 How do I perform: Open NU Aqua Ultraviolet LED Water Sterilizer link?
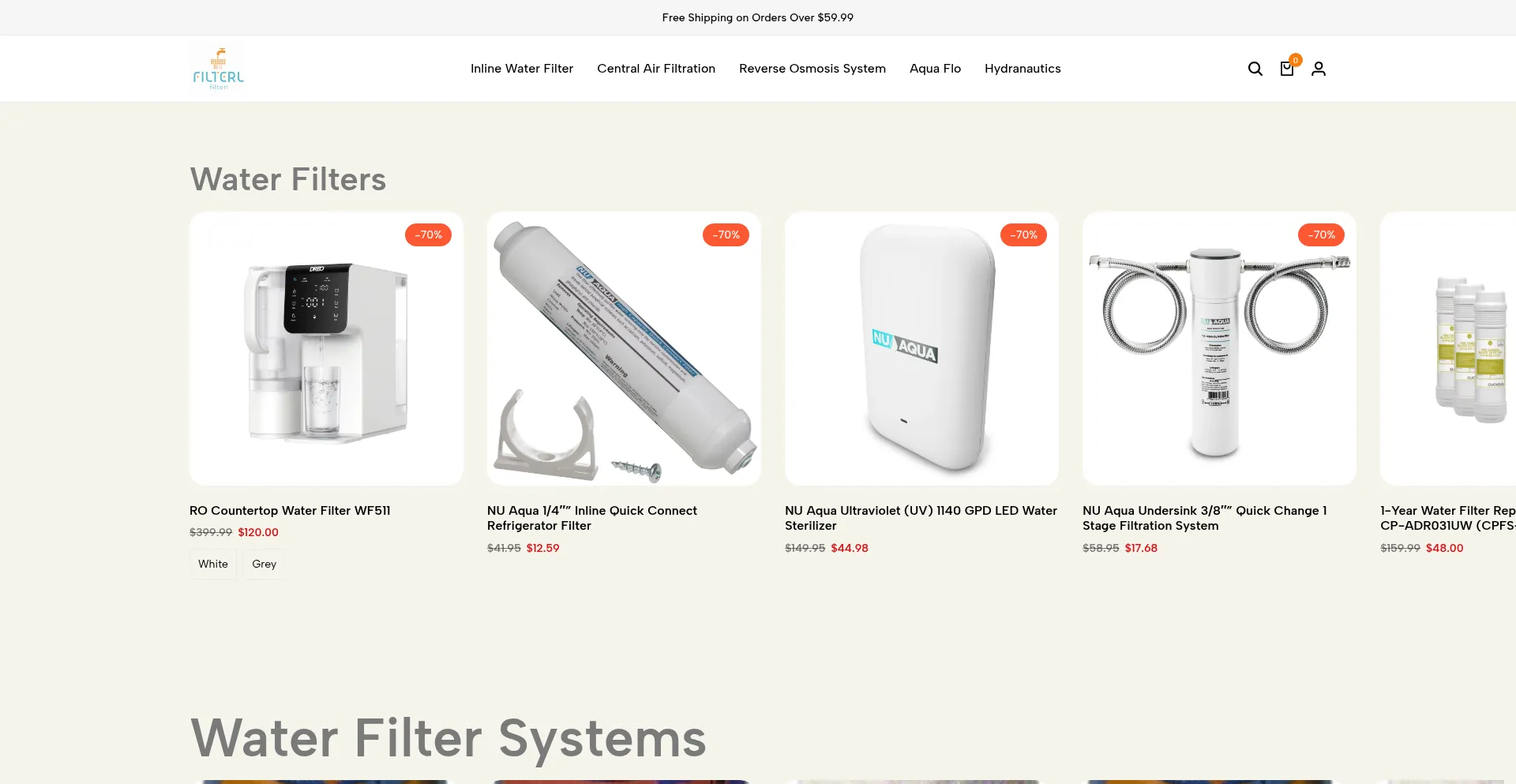921,518
